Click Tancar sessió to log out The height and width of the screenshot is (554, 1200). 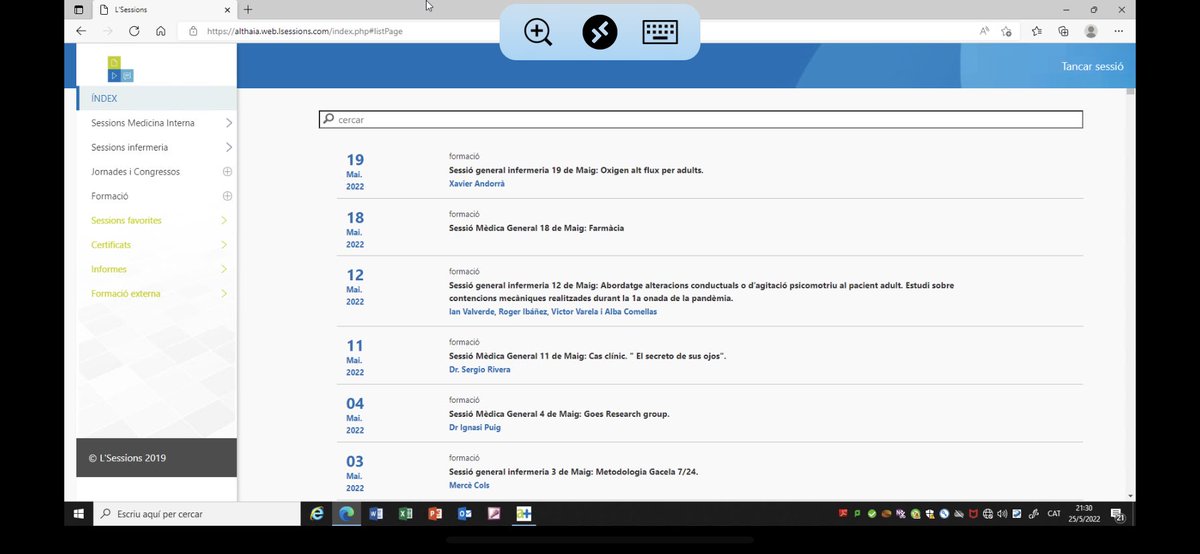[x=1092, y=67]
